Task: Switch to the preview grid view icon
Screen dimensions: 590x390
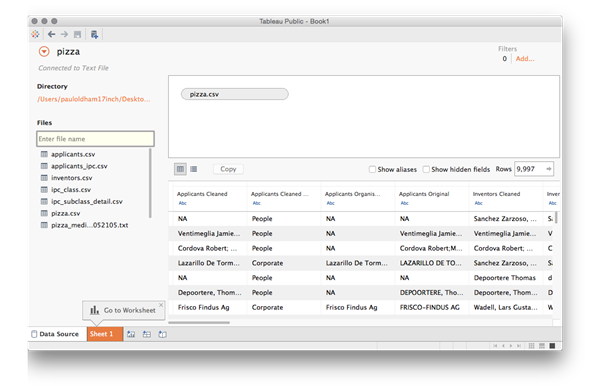Action: click(180, 169)
